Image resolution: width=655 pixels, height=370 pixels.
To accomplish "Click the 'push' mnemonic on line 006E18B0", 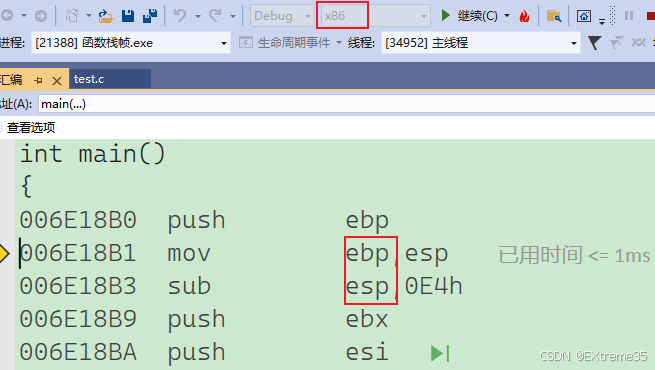I will pyautogui.click(x=197, y=221).
